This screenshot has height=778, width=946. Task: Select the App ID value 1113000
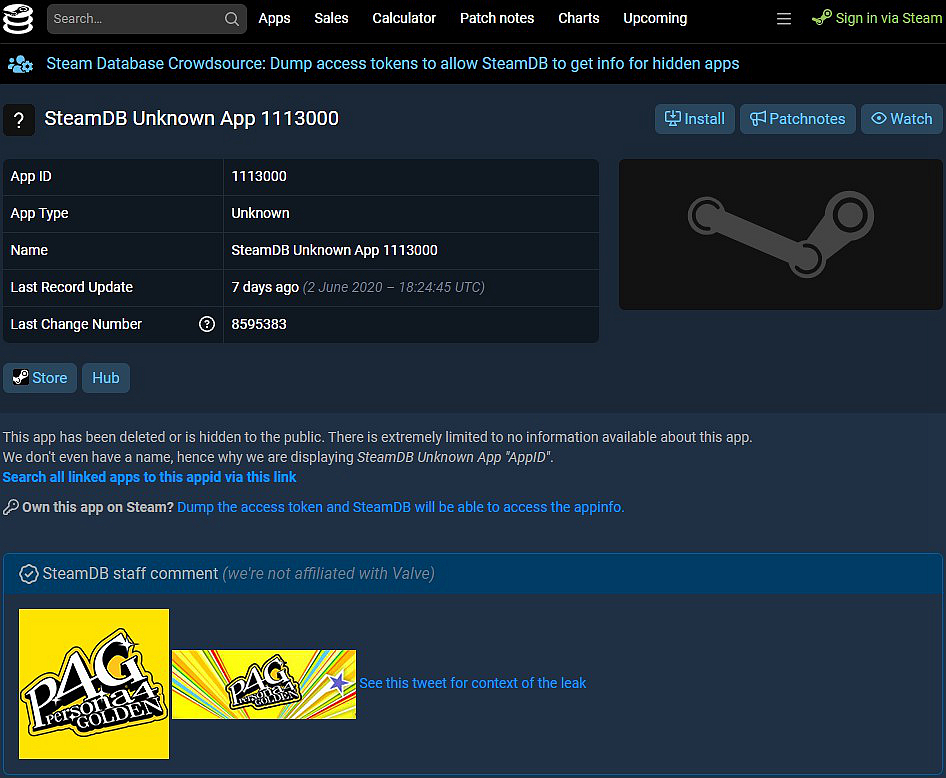259,177
